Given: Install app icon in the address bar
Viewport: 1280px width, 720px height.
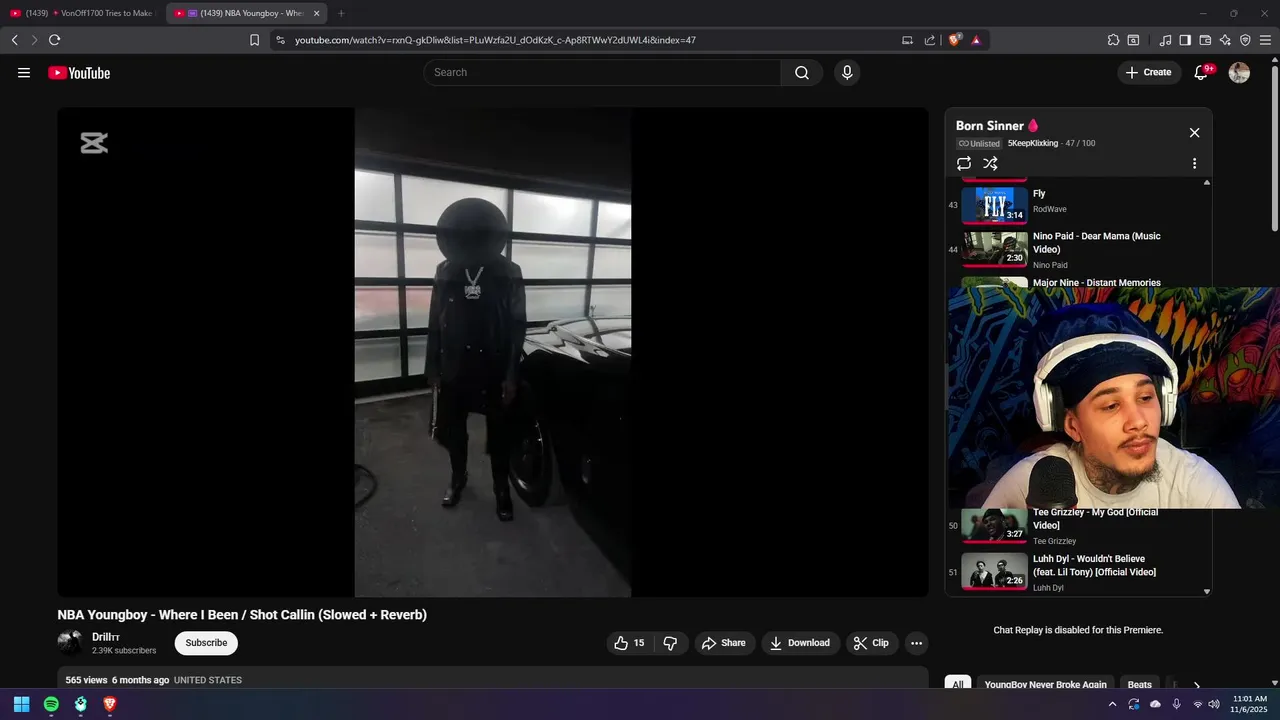Looking at the screenshot, I should tap(907, 40).
